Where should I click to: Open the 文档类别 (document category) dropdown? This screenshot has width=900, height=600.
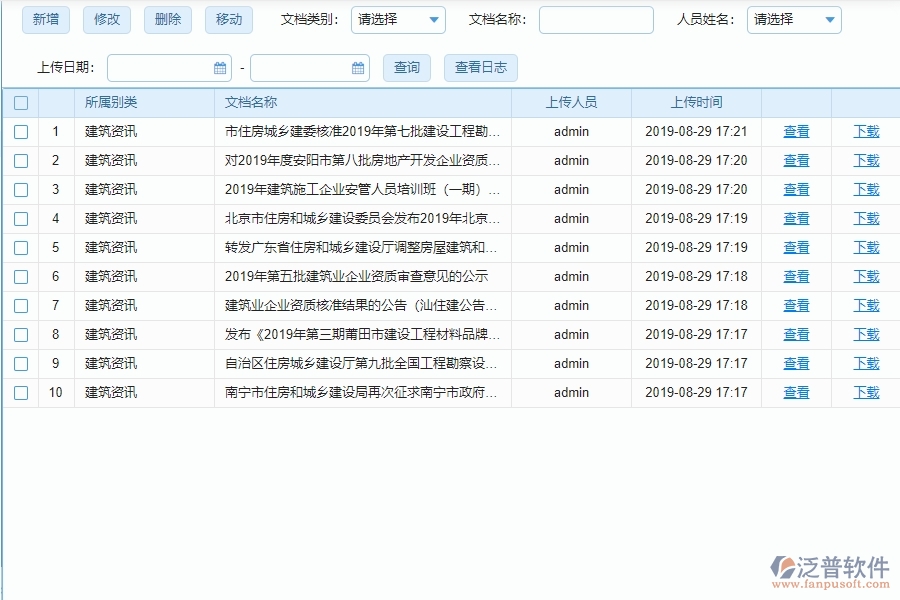pyautogui.click(x=398, y=19)
